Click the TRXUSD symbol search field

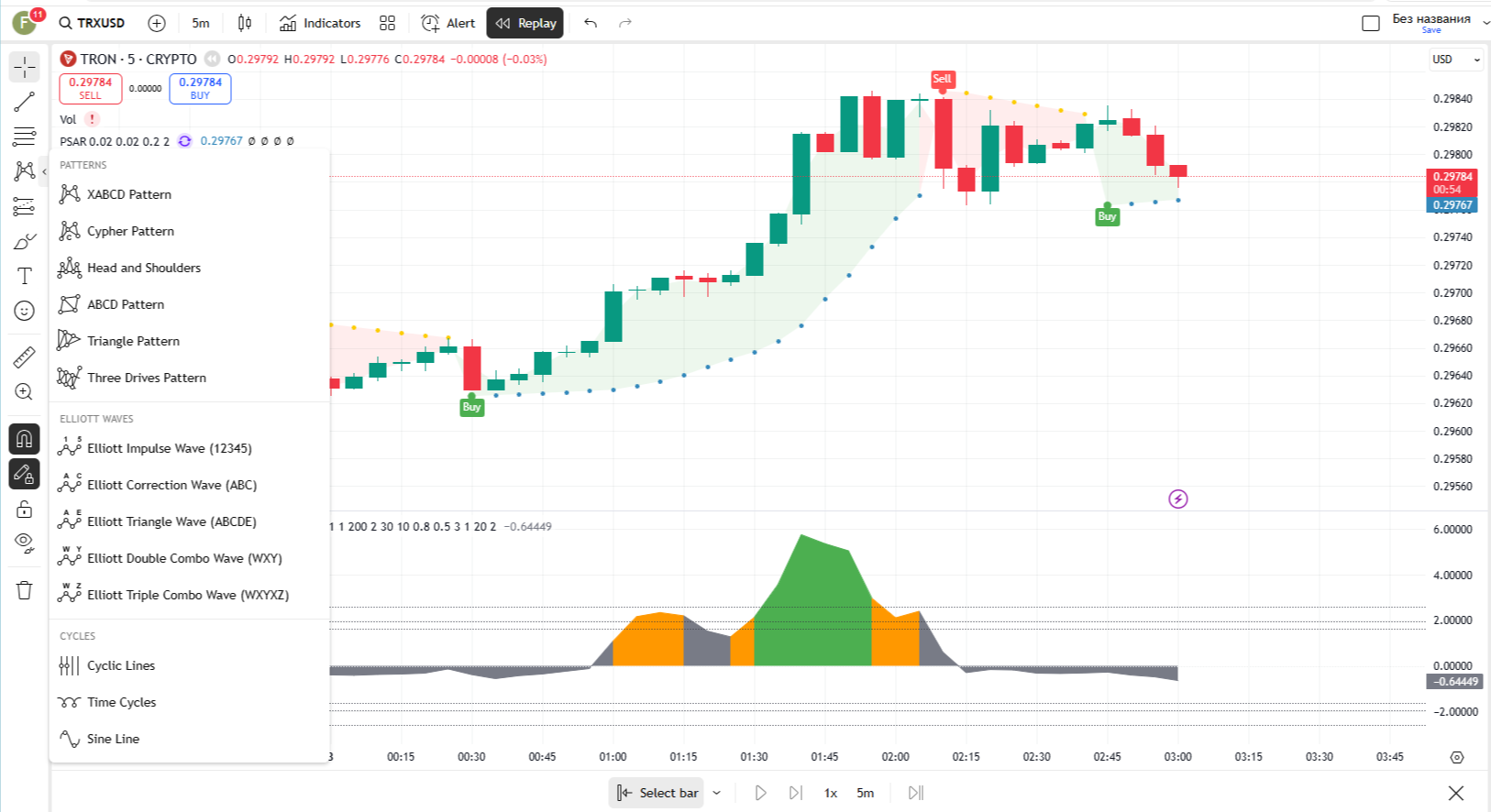pyautogui.click(x=92, y=23)
